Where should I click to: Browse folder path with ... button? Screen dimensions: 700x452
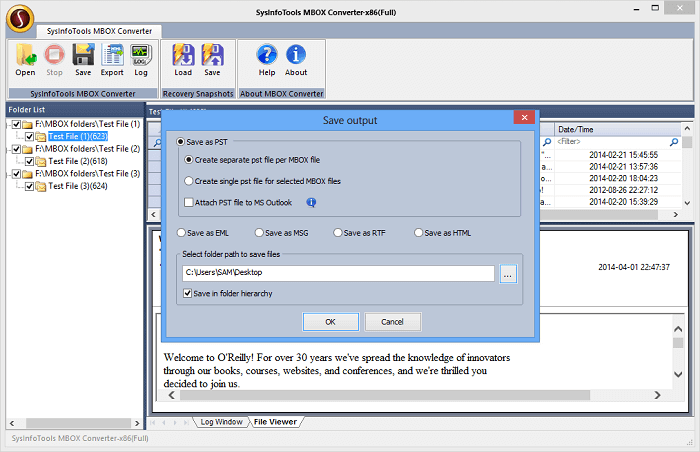508,274
